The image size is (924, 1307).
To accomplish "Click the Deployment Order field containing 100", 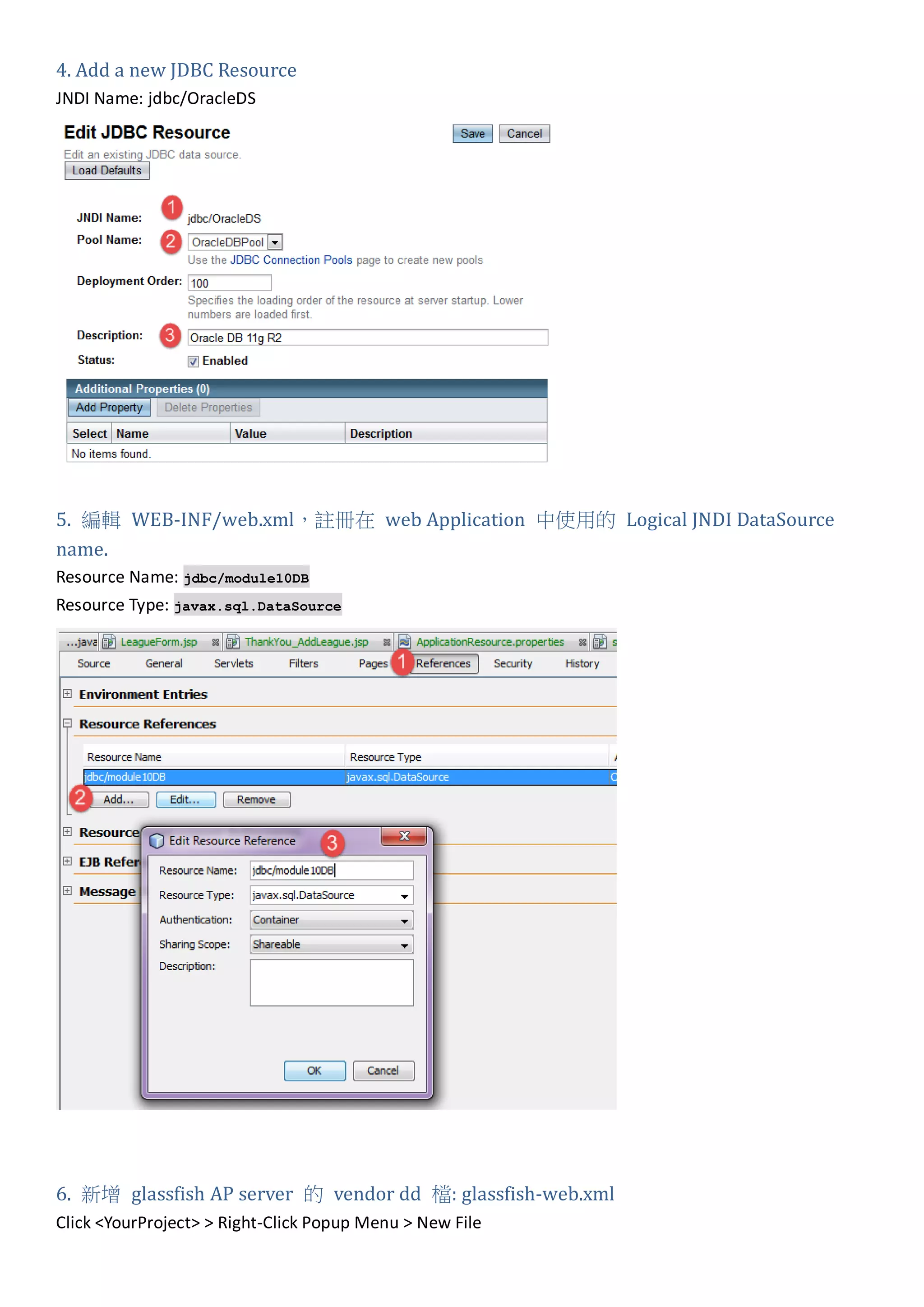I will 229,283.
